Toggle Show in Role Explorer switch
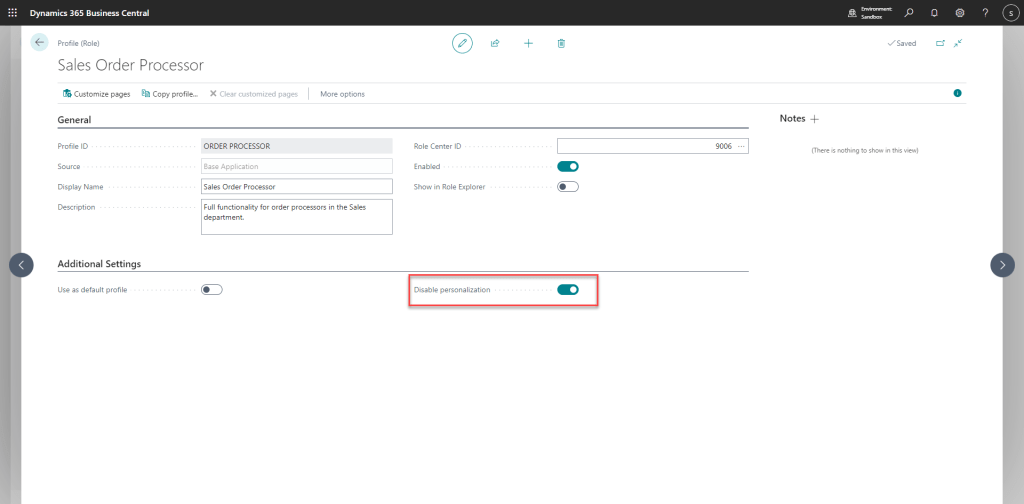The image size is (1024, 504). (x=568, y=186)
